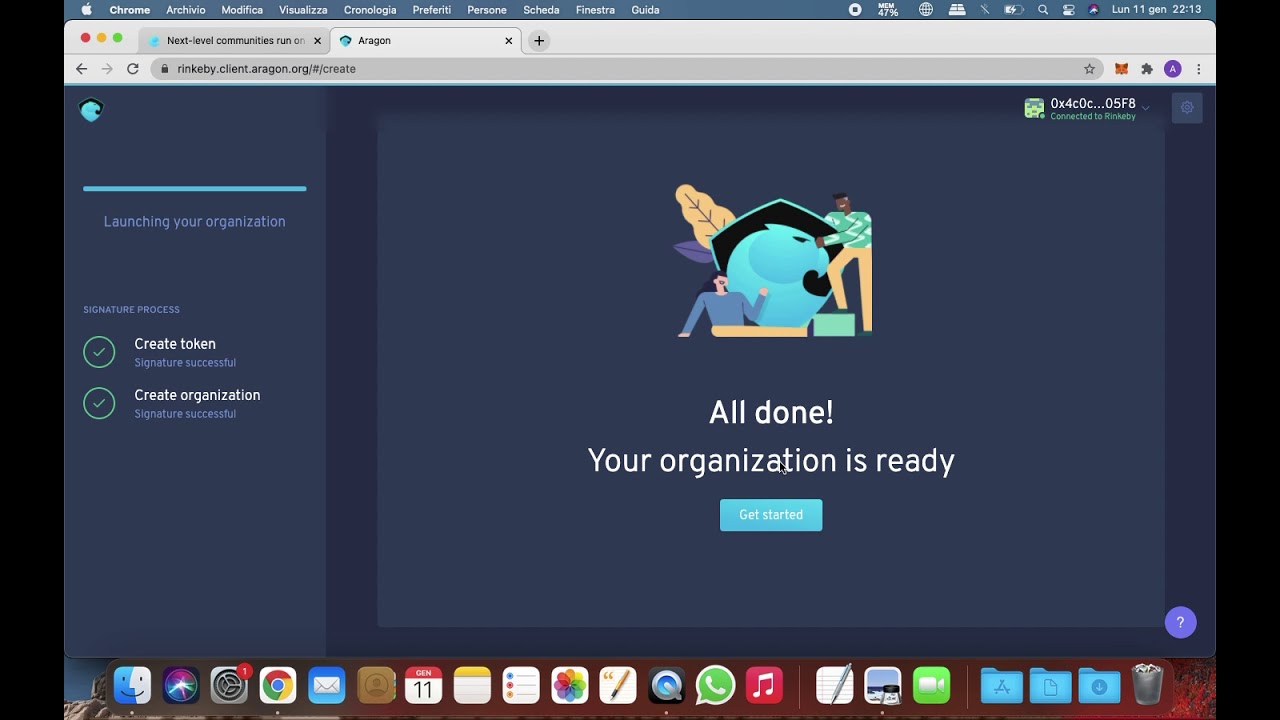This screenshot has width=1280, height=720.
Task: Open the Cronologia menu
Action: pos(370,10)
